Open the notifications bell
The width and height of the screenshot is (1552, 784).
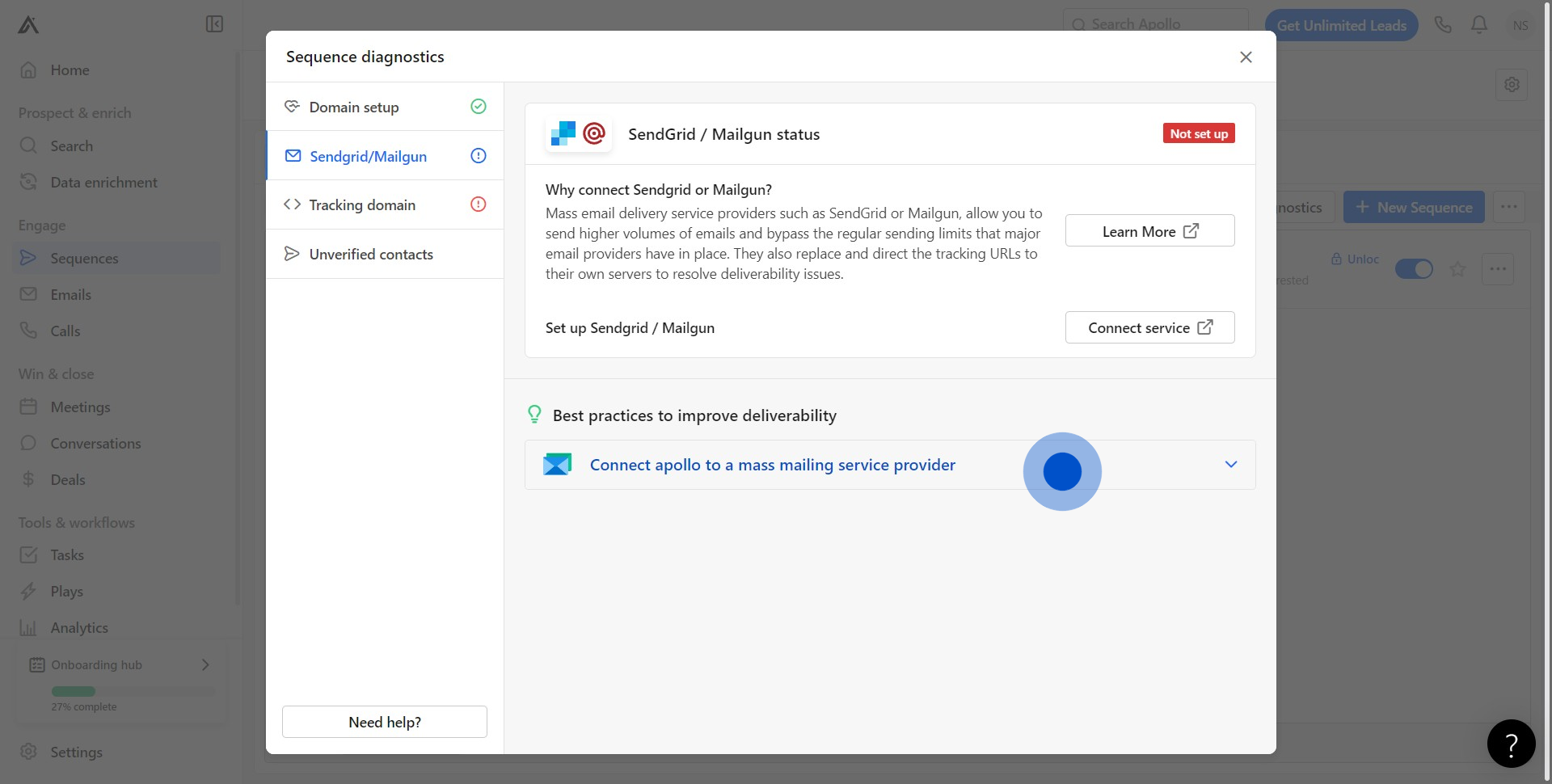(1479, 25)
